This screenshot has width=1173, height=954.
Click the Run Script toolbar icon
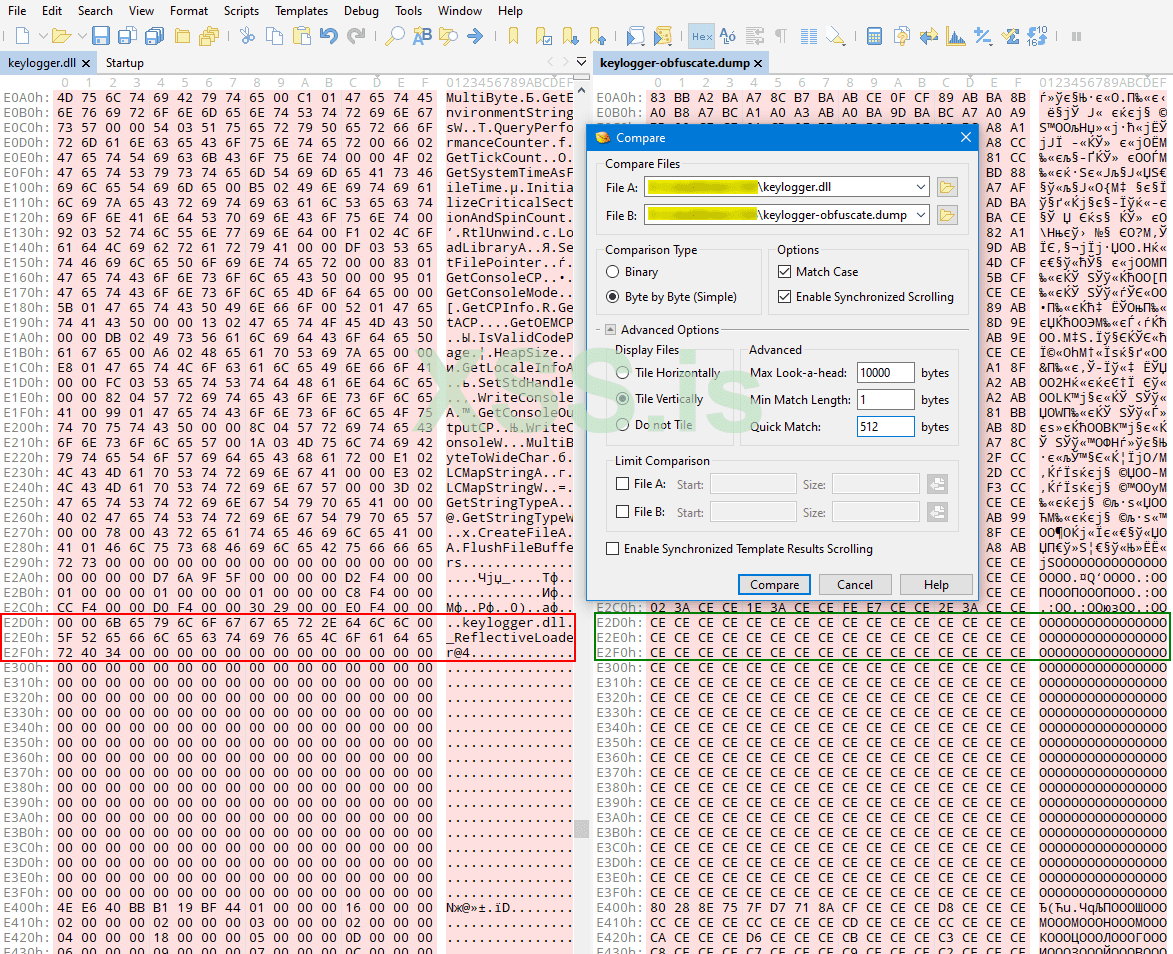pyautogui.click(x=635, y=35)
